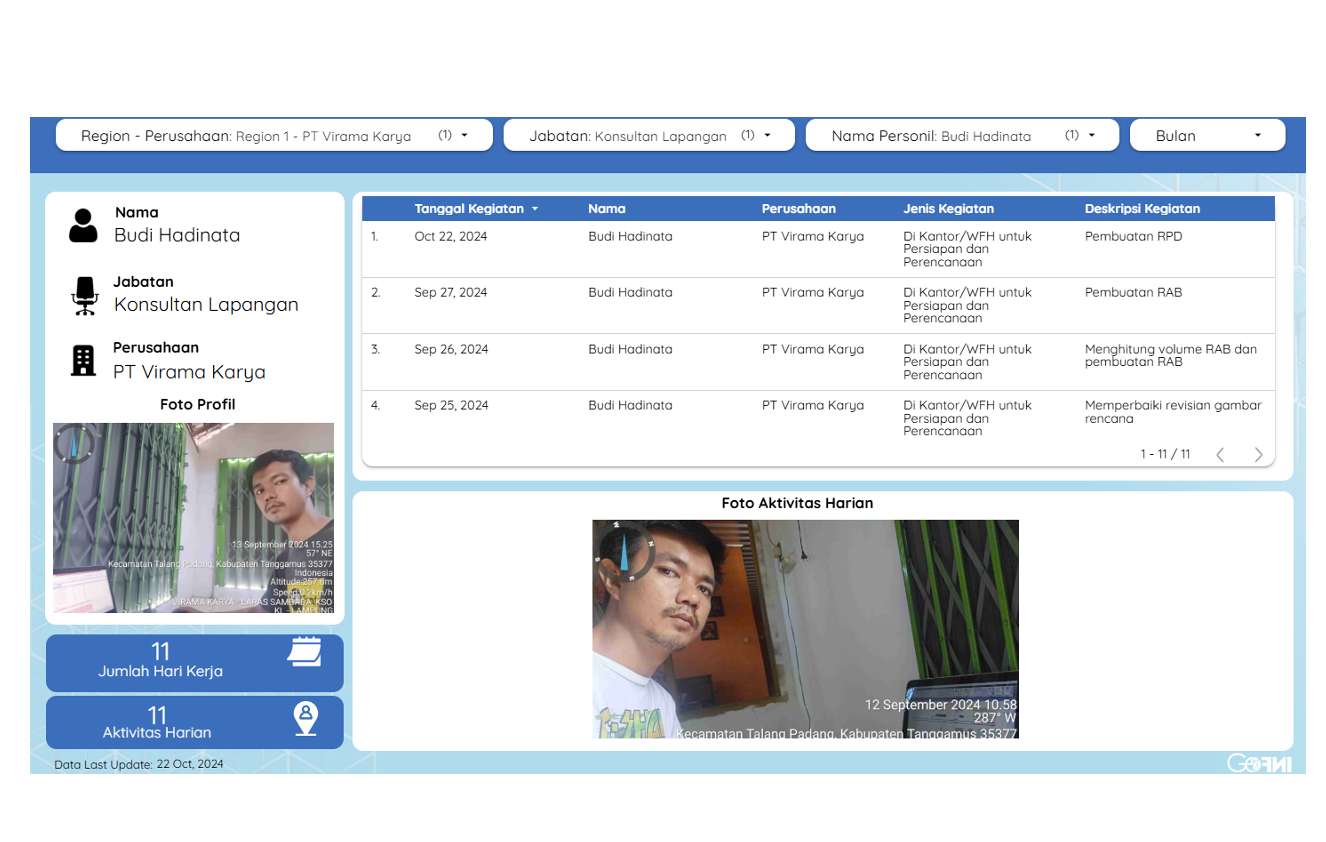Sort the table by Nama column header

pyautogui.click(x=607, y=209)
